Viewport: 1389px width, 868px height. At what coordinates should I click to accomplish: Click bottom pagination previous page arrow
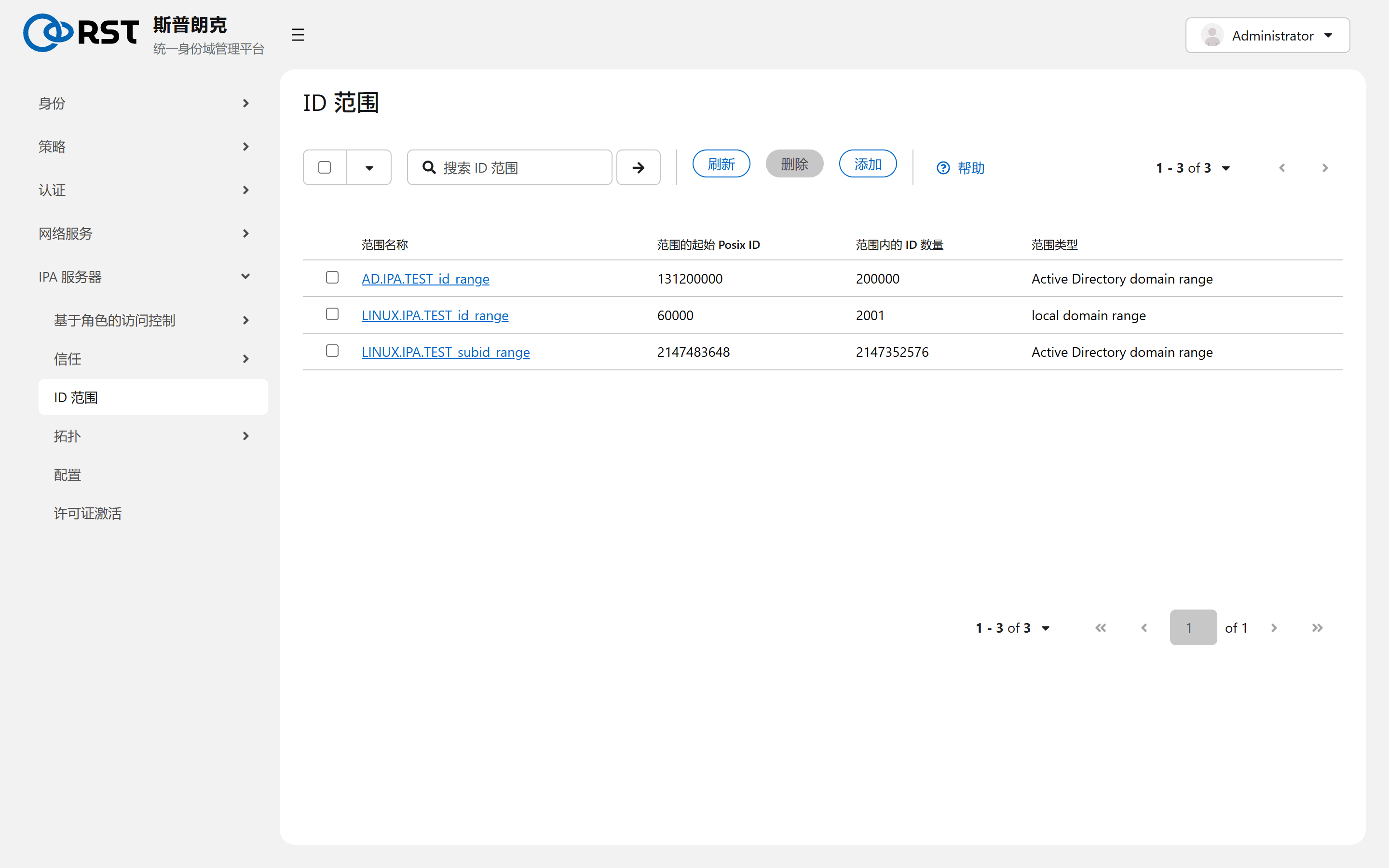1144,627
